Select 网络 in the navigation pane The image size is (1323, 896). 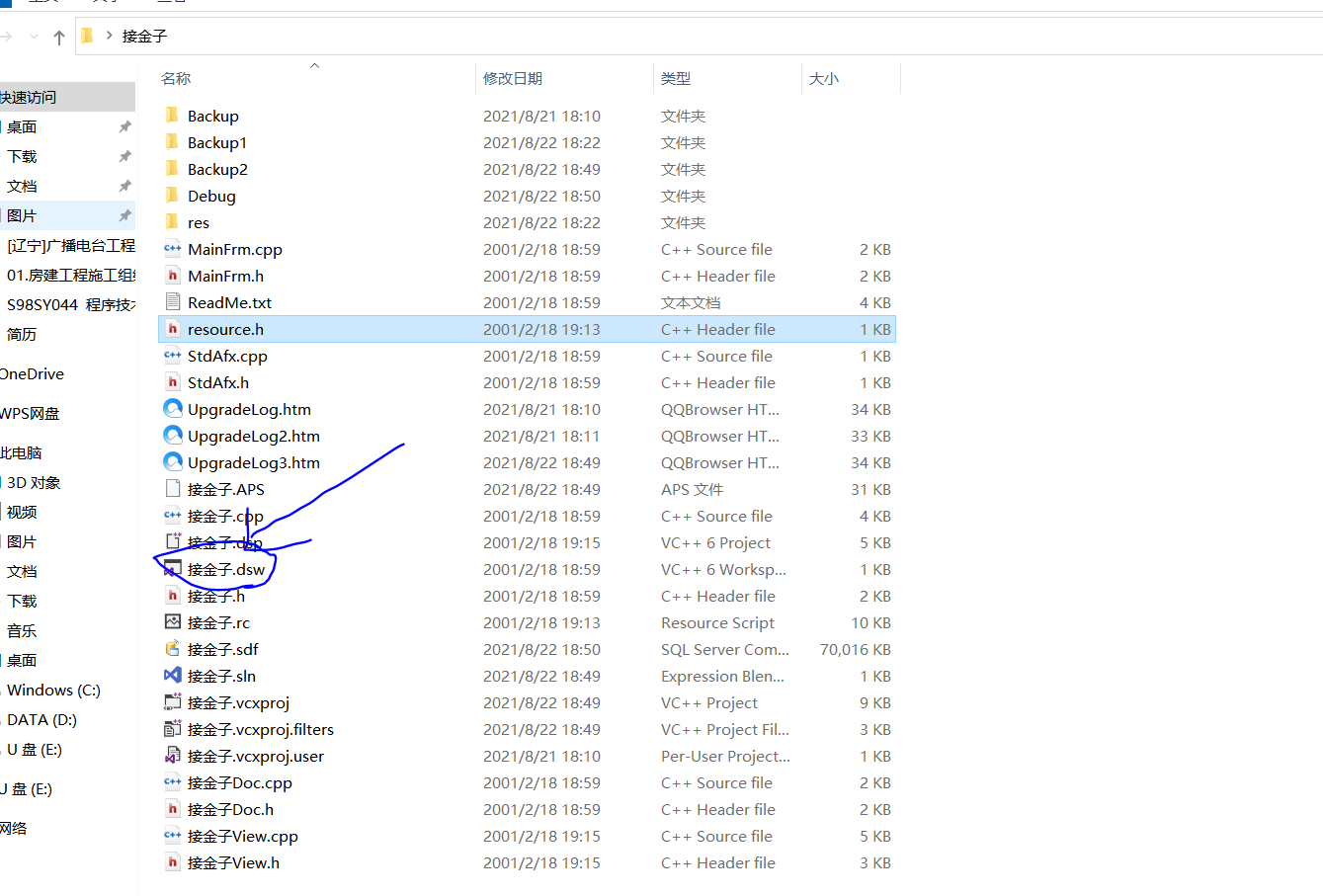pyautogui.click(x=14, y=828)
